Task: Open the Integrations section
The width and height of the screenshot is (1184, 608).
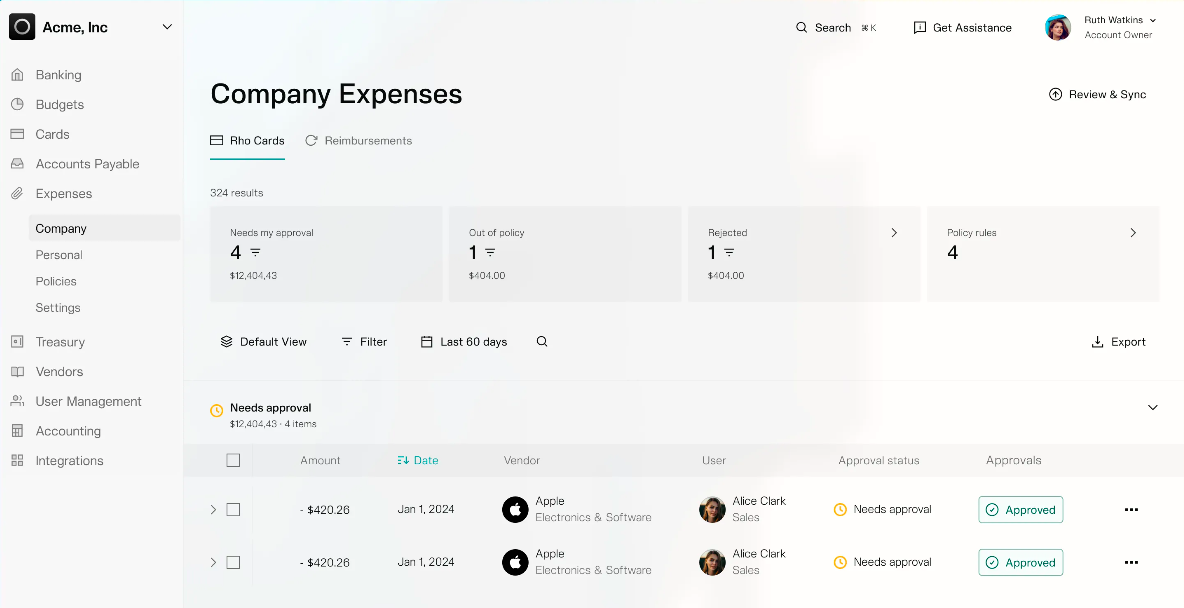Action: click(69, 461)
